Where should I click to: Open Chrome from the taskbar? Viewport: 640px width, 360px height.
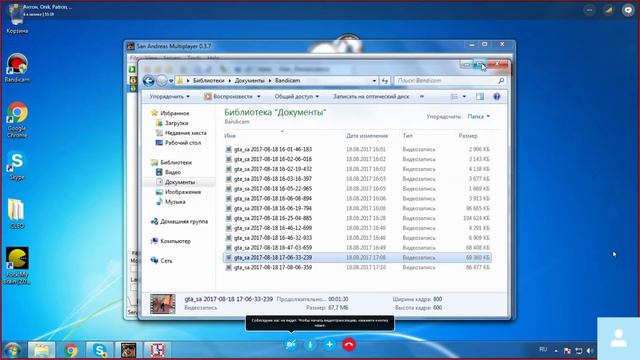[71, 350]
